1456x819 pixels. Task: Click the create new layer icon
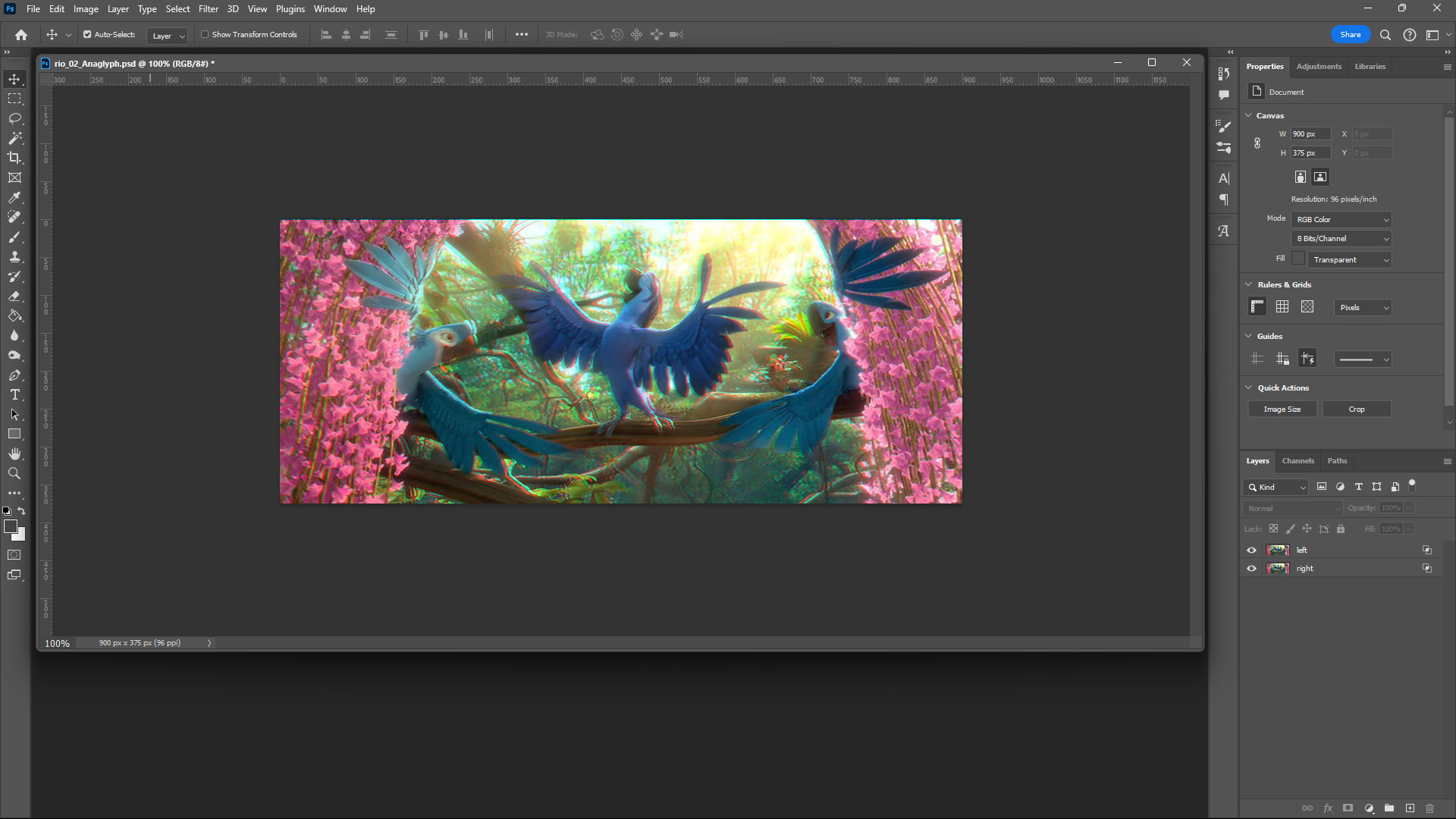click(x=1410, y=808)
